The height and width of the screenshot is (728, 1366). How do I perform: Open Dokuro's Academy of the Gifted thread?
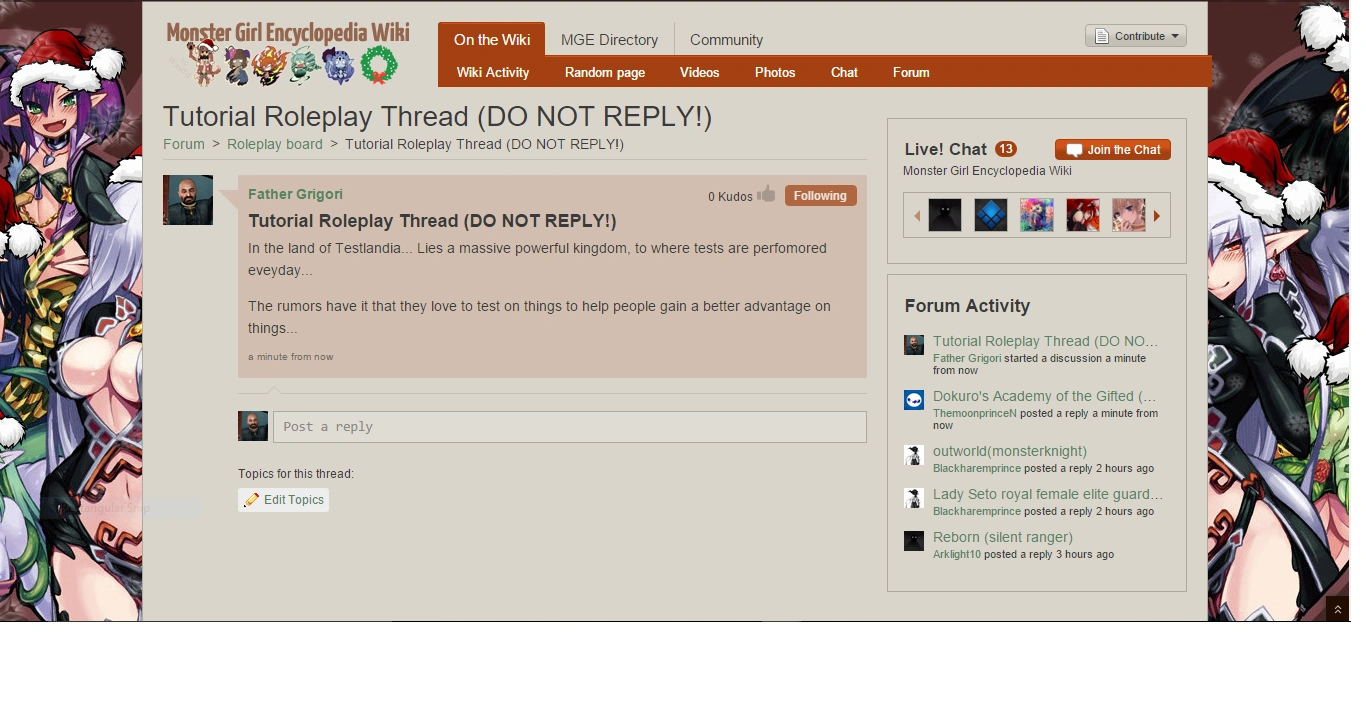1045,396
